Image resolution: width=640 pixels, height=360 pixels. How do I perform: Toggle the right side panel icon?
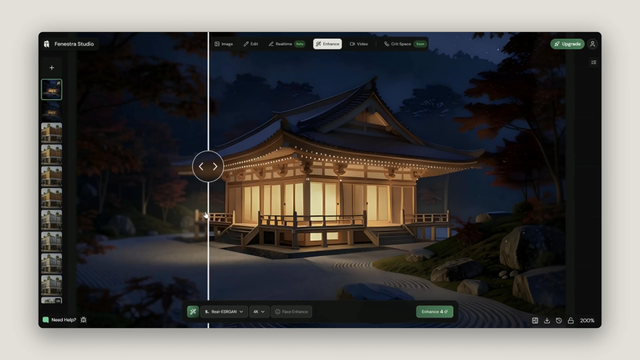coord(593,62)
